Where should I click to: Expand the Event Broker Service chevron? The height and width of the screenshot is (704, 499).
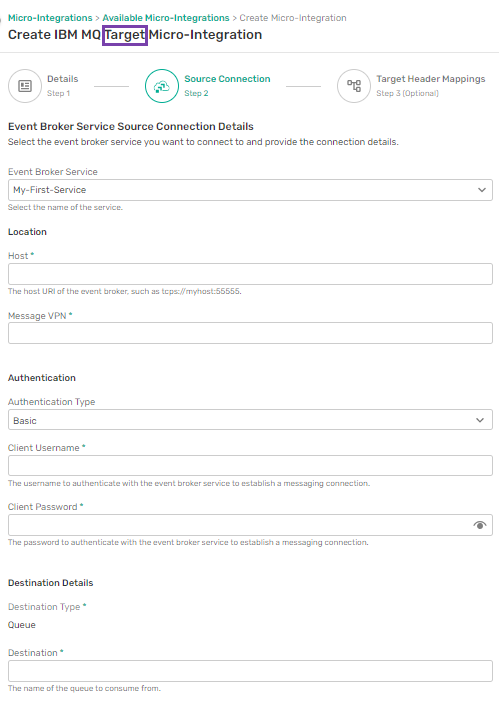click(x=481, y=190)
